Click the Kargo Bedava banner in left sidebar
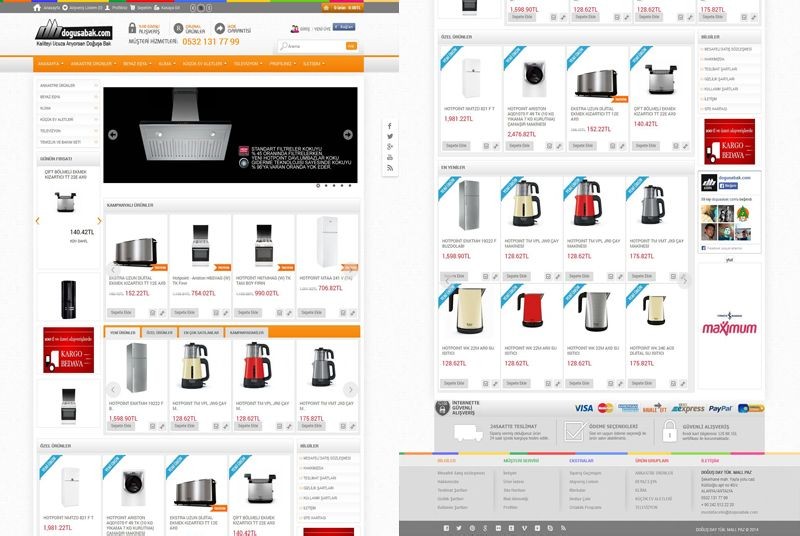Image resolution: width=800 pixels, height=536 pixels. coord(68,350)
